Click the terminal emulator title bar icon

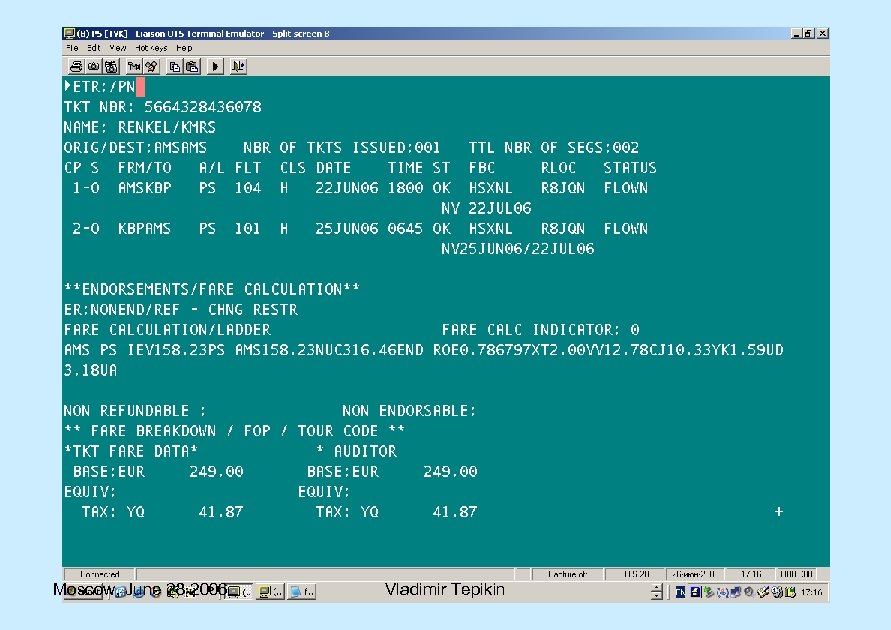point(69,34)
